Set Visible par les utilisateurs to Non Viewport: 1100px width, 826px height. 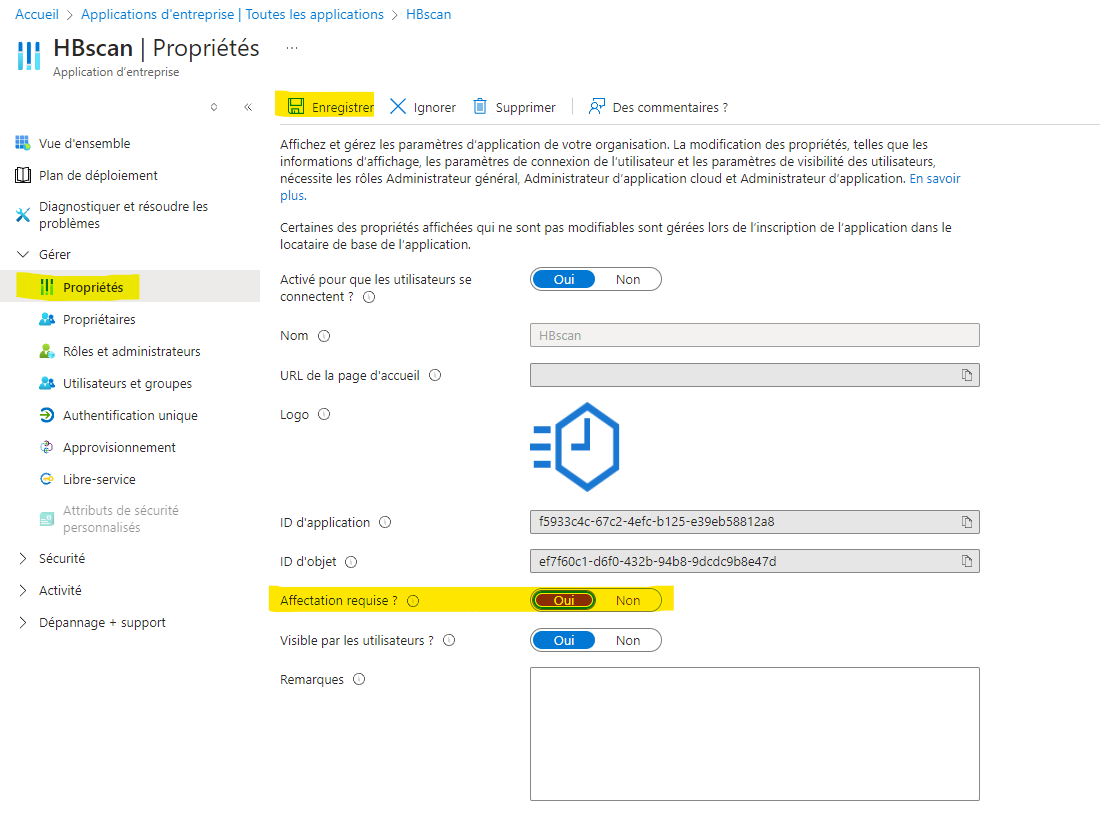[x=628, y=640]
